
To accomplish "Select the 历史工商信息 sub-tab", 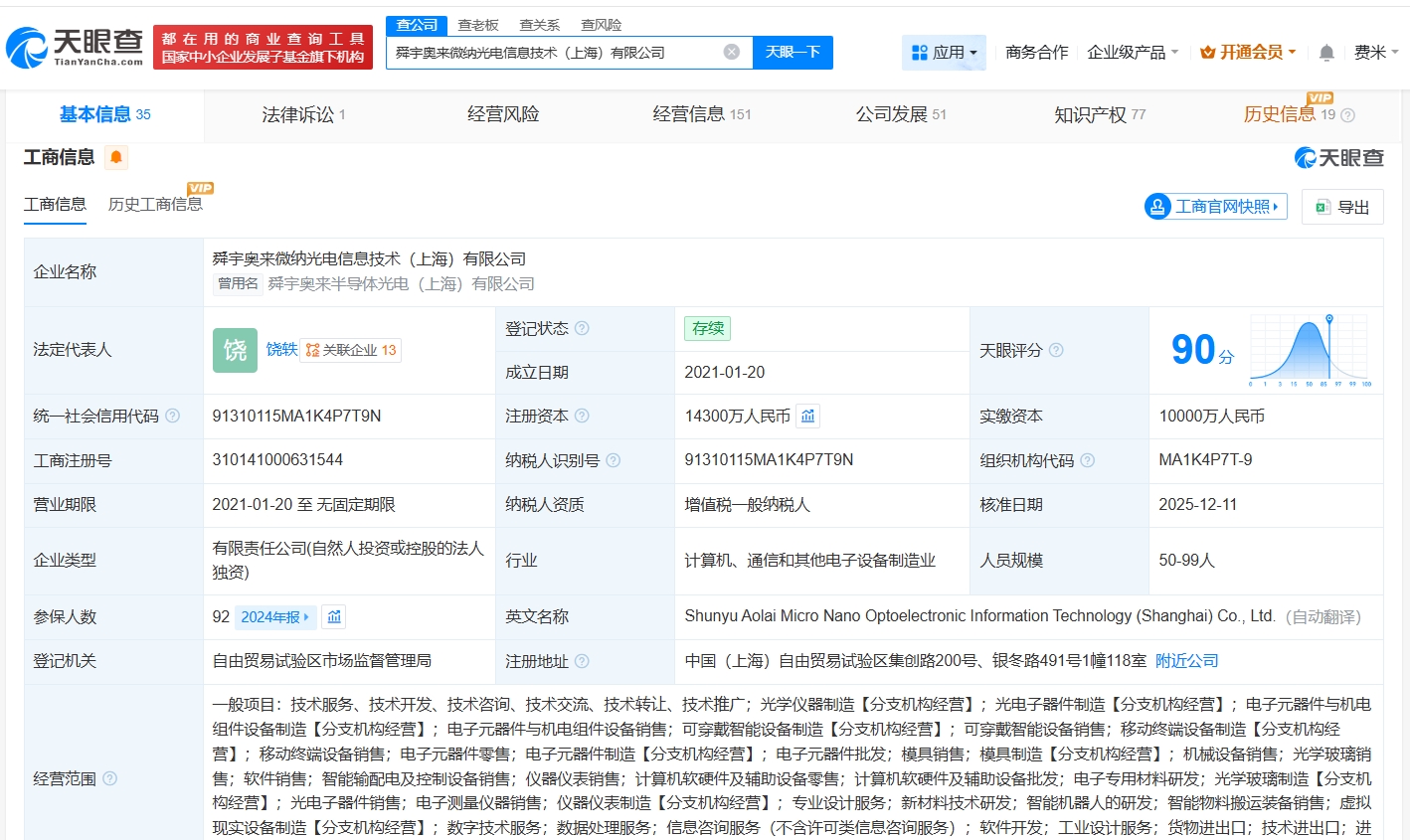I will (155, 205).
